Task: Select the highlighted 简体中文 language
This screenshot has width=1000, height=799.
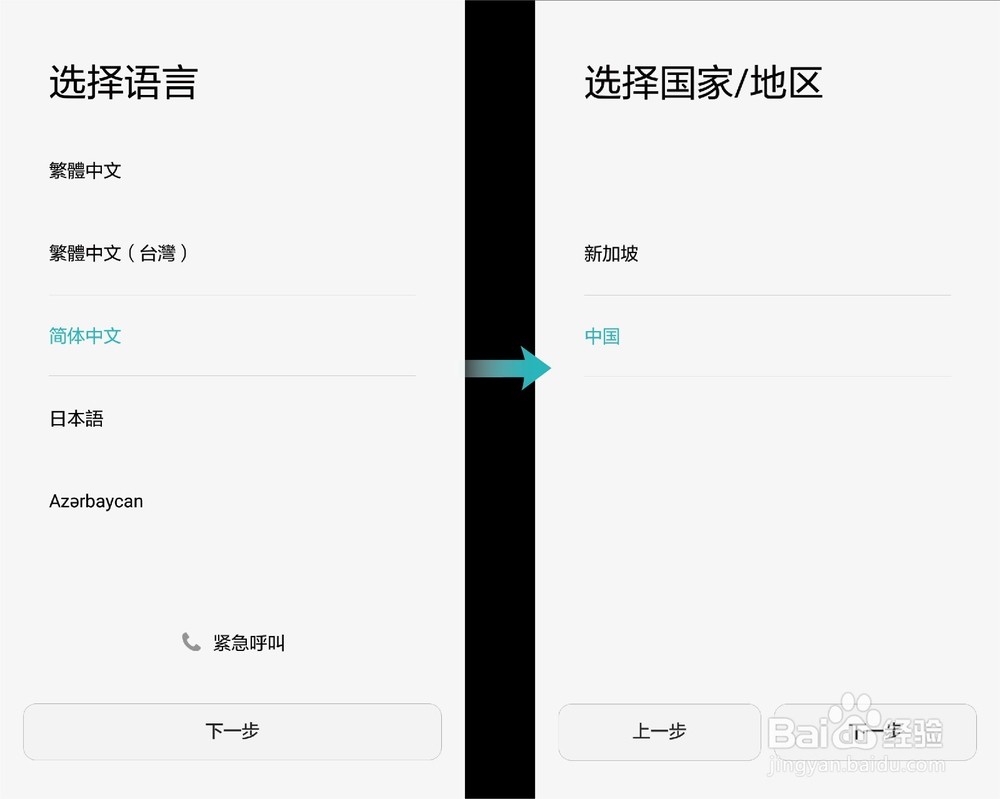Action: coord(85,336)
